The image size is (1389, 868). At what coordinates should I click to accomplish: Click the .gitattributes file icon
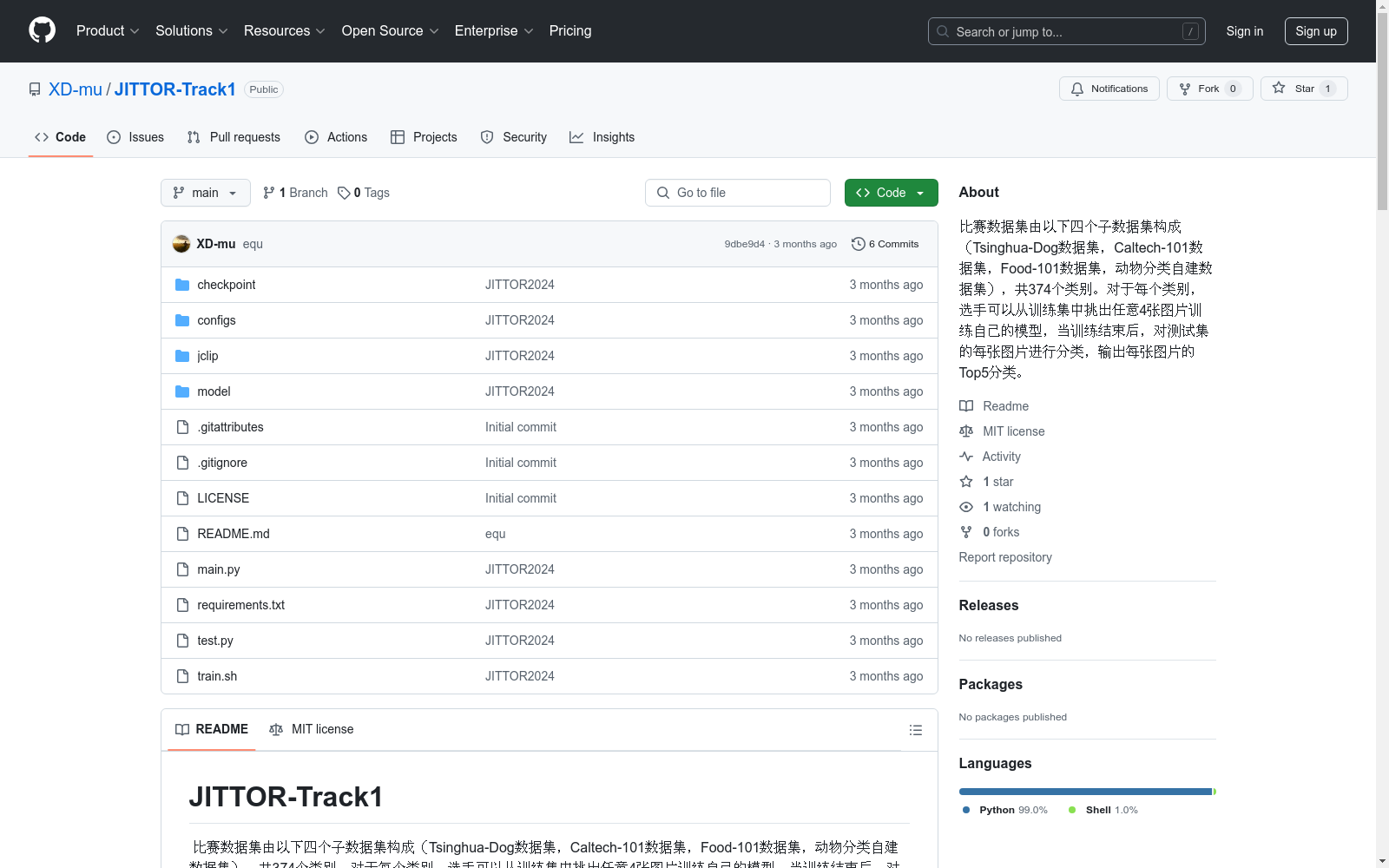[x=182, y=427]
